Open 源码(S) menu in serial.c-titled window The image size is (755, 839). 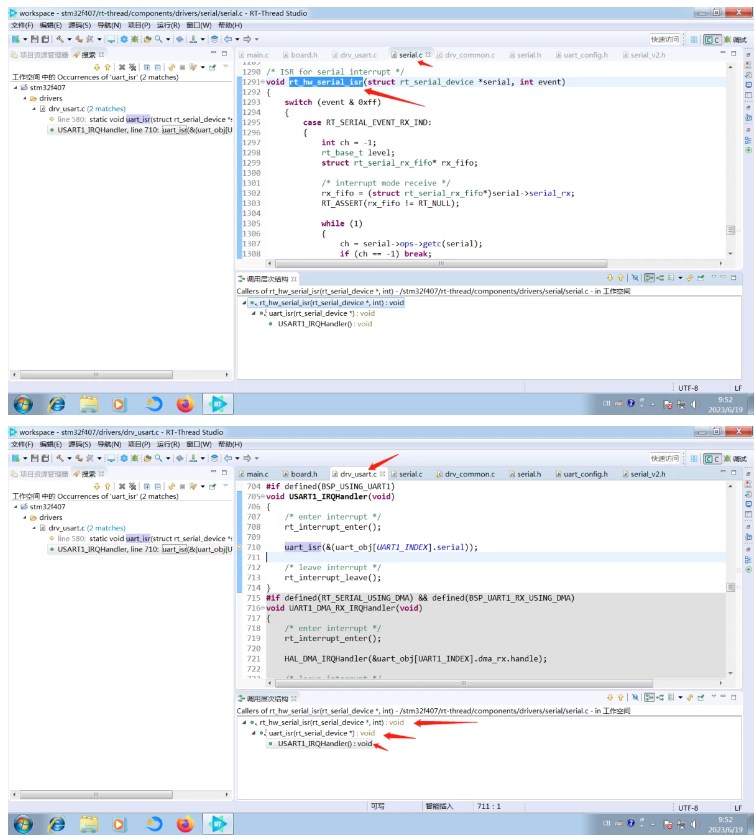tap(80, 25)
